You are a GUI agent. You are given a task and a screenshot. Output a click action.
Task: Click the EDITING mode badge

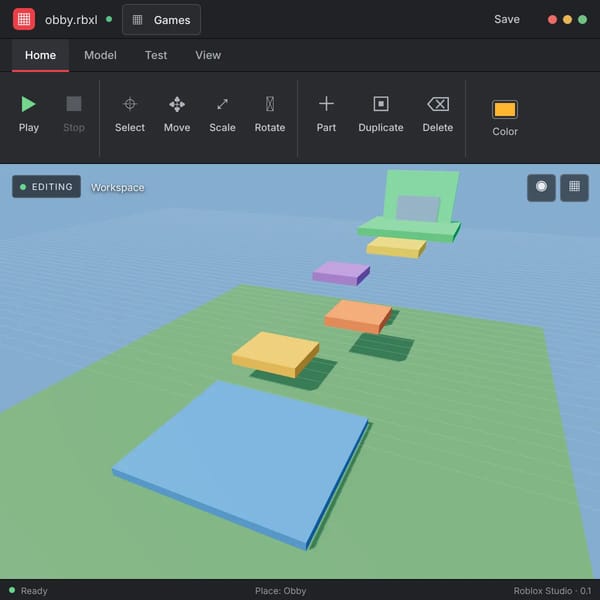pos(46,187)
